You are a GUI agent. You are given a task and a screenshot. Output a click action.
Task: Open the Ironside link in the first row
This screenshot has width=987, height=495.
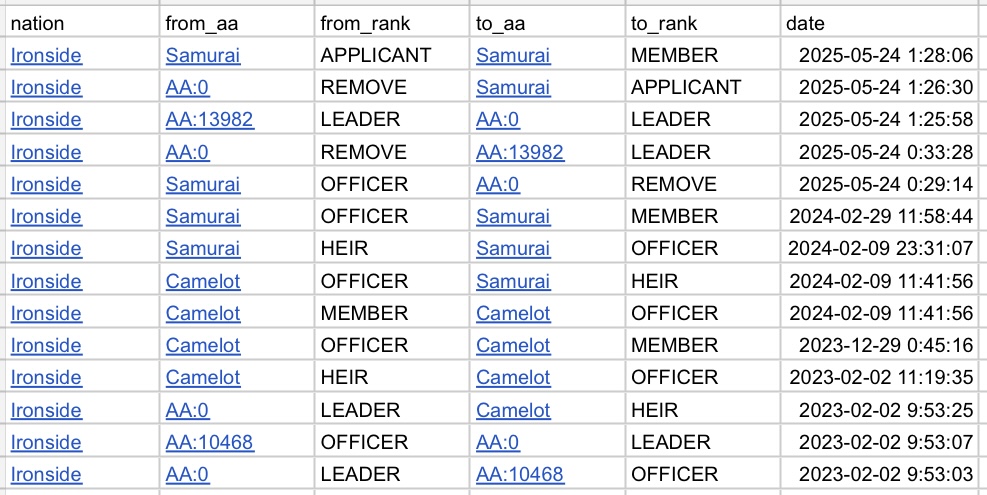click(46, 55)
